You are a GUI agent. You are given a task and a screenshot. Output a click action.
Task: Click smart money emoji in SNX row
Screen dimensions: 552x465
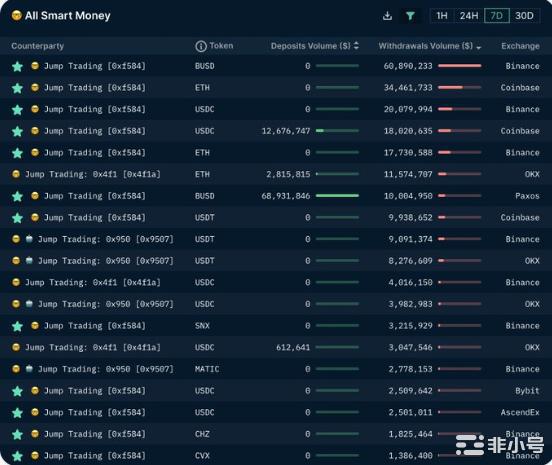coord(35,326)
